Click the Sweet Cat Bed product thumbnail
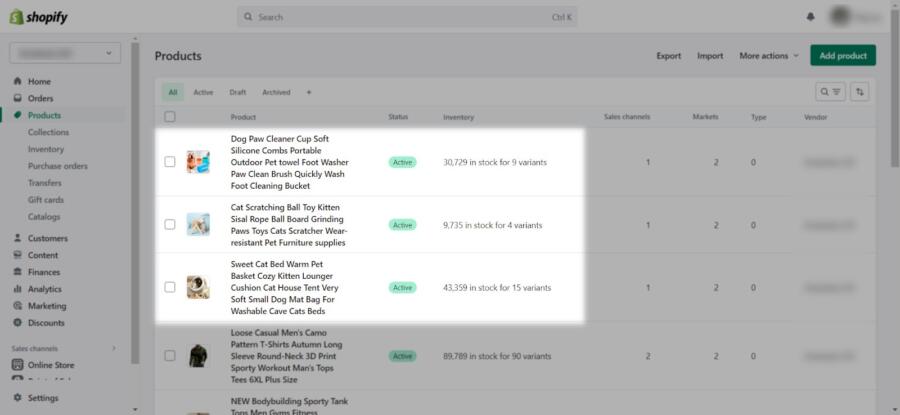Viewport: 900px width, 415px height. [x=198, y=287]
